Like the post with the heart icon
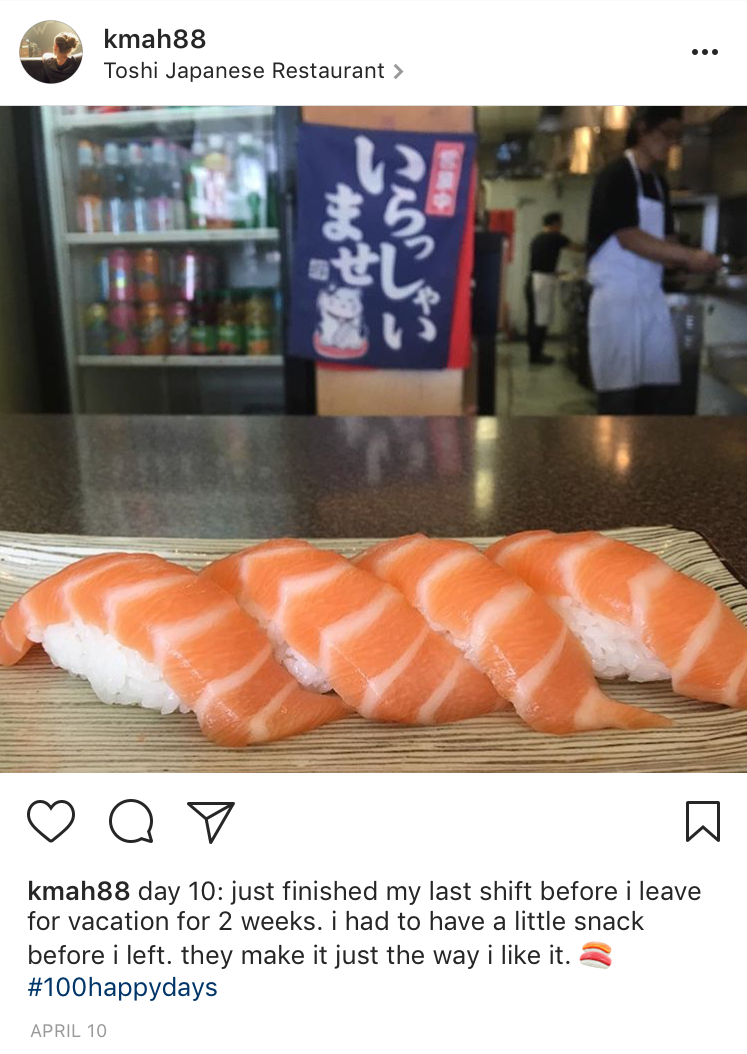 point(50,821)
